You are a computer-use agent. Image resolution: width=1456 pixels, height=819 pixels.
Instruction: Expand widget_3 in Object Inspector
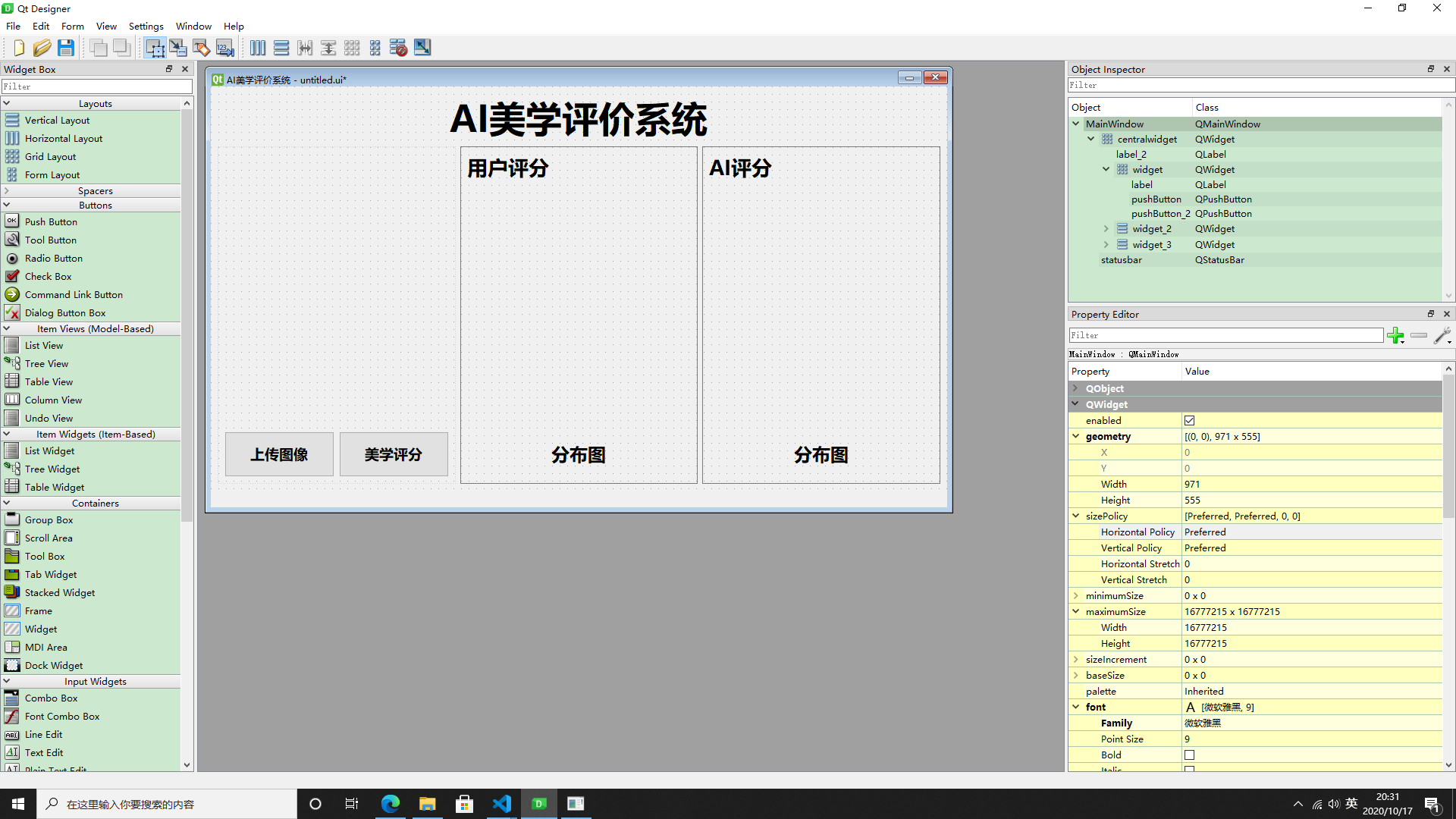(1106, 244)
